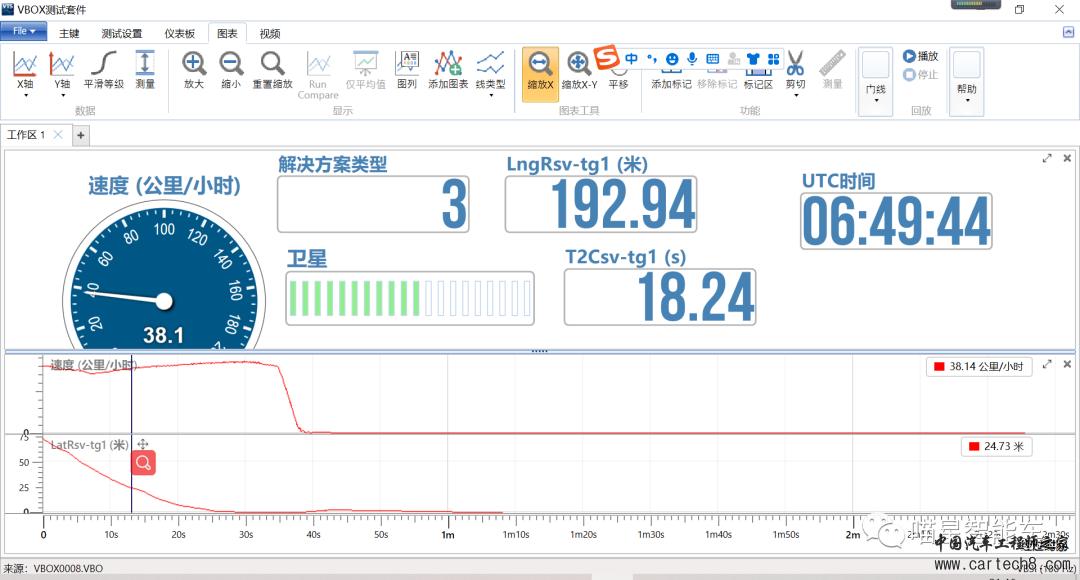Click the LngRsv-tg1 value 192.94

point(601,205)
